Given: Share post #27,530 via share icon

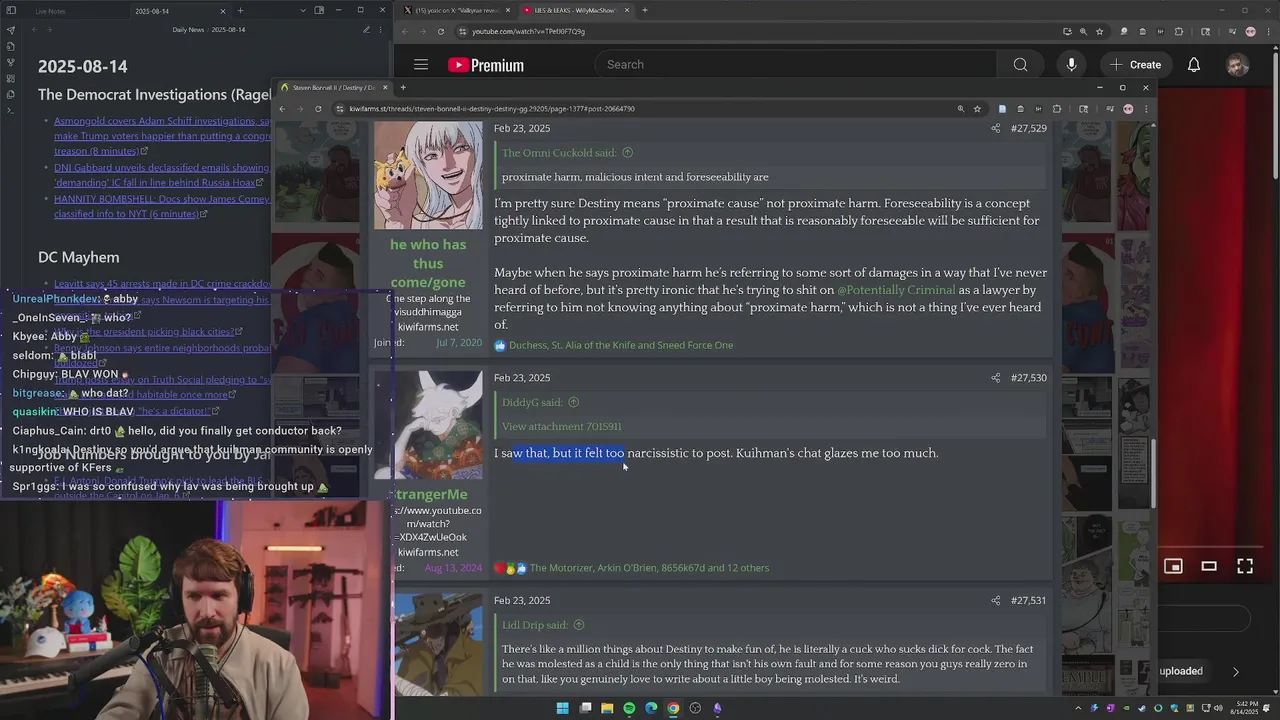Looking at the screenshot, I should [995, 378].
